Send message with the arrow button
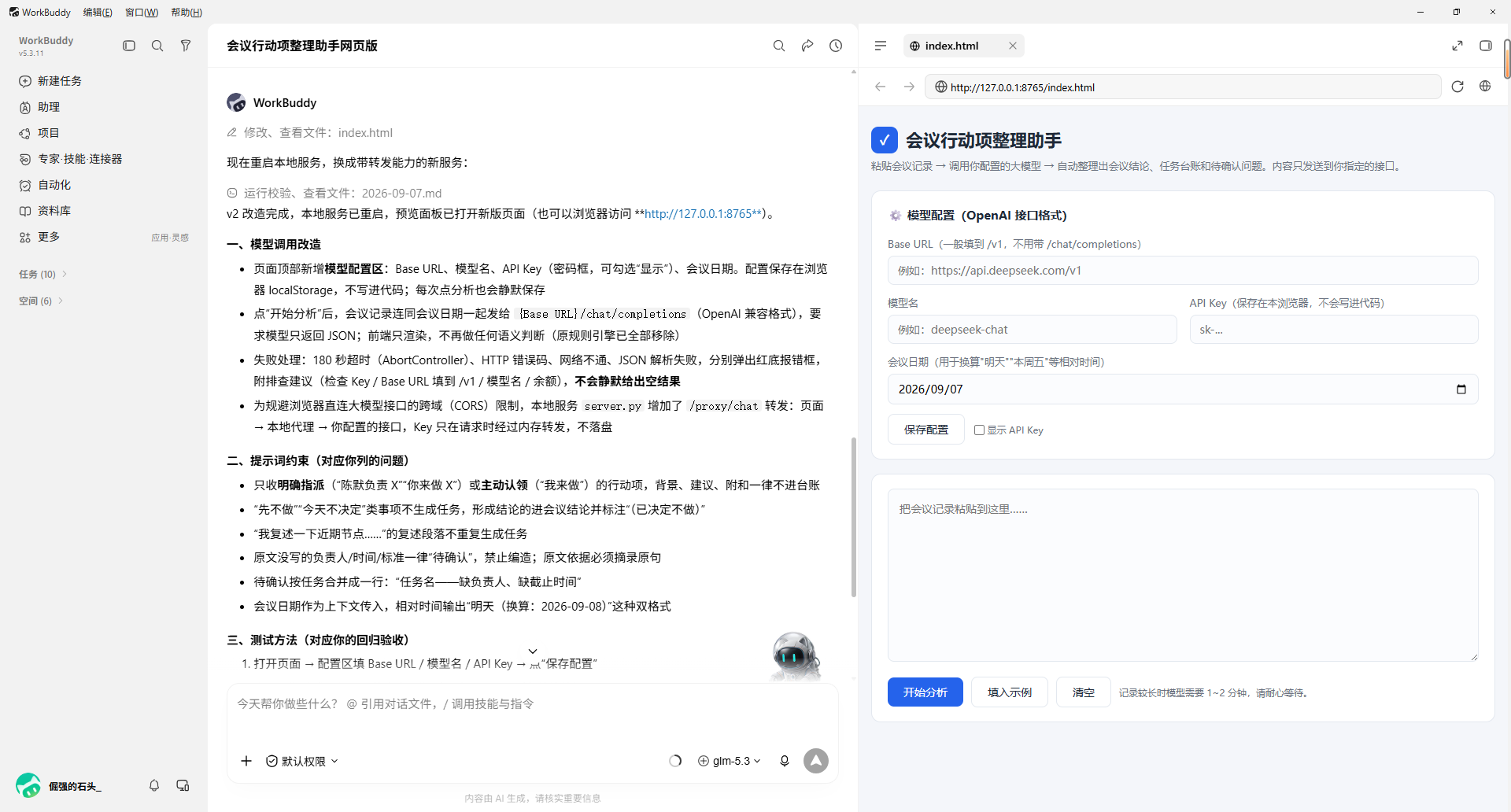Viewport: 1511px width, 812px height. (x=816, y=761)
